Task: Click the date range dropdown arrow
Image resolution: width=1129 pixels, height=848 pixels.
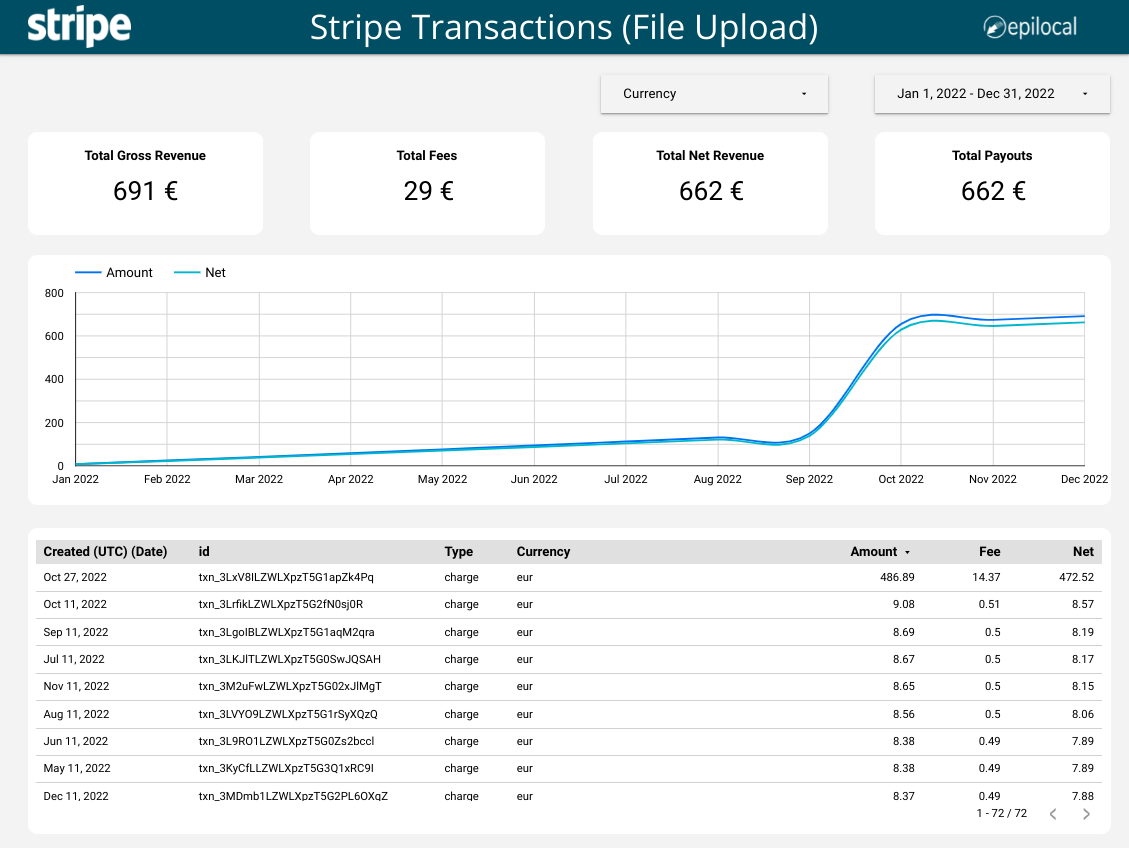Action: [x=1085, y=94]
